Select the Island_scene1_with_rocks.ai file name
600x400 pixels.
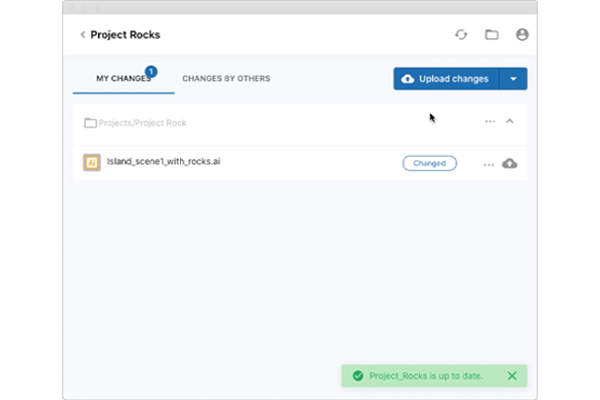163,162
